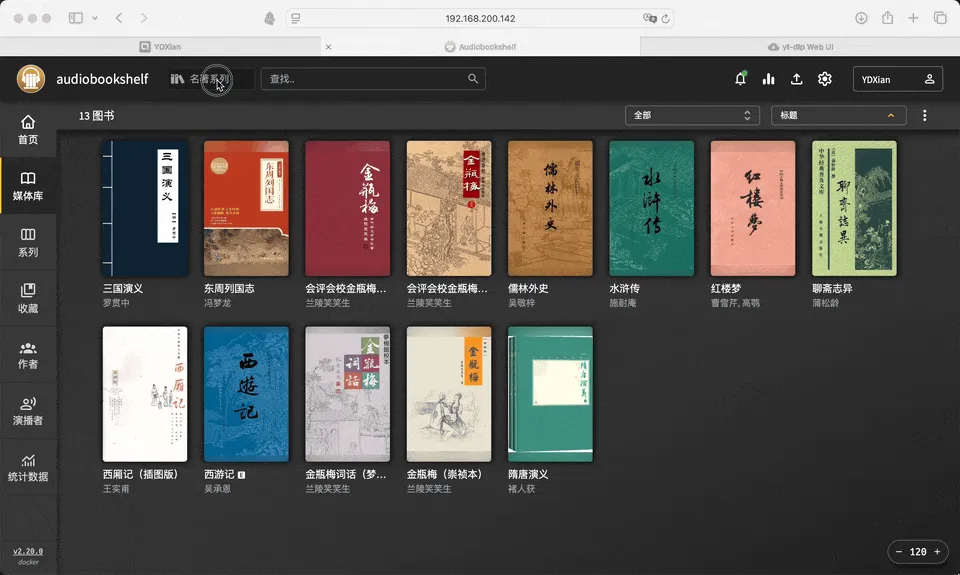Open 演播者 in the sidebar
Image resolution: width=960 pixels, height=575 pixels.
coord(28,410)
